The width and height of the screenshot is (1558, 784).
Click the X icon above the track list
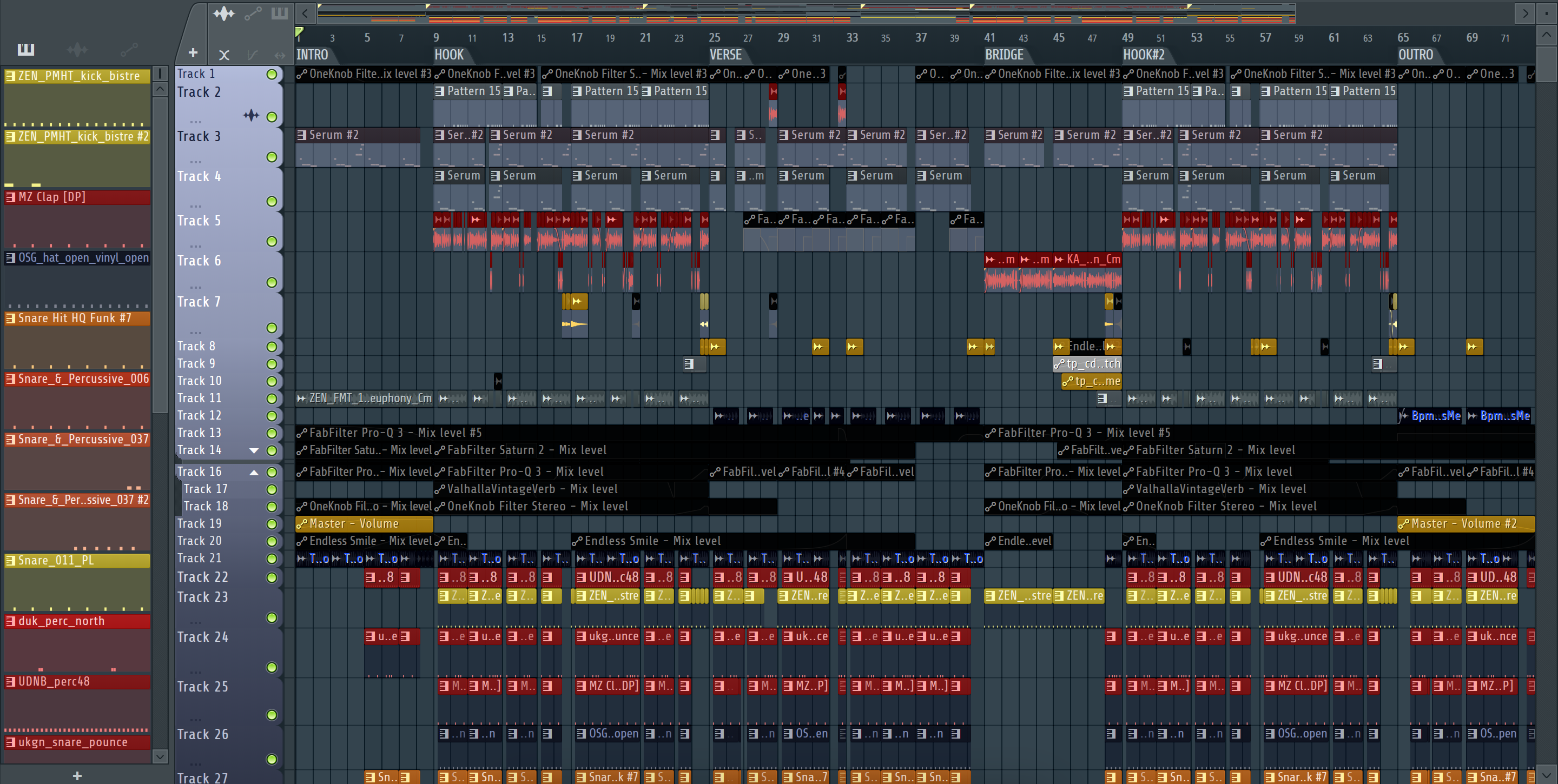(224, 55)
